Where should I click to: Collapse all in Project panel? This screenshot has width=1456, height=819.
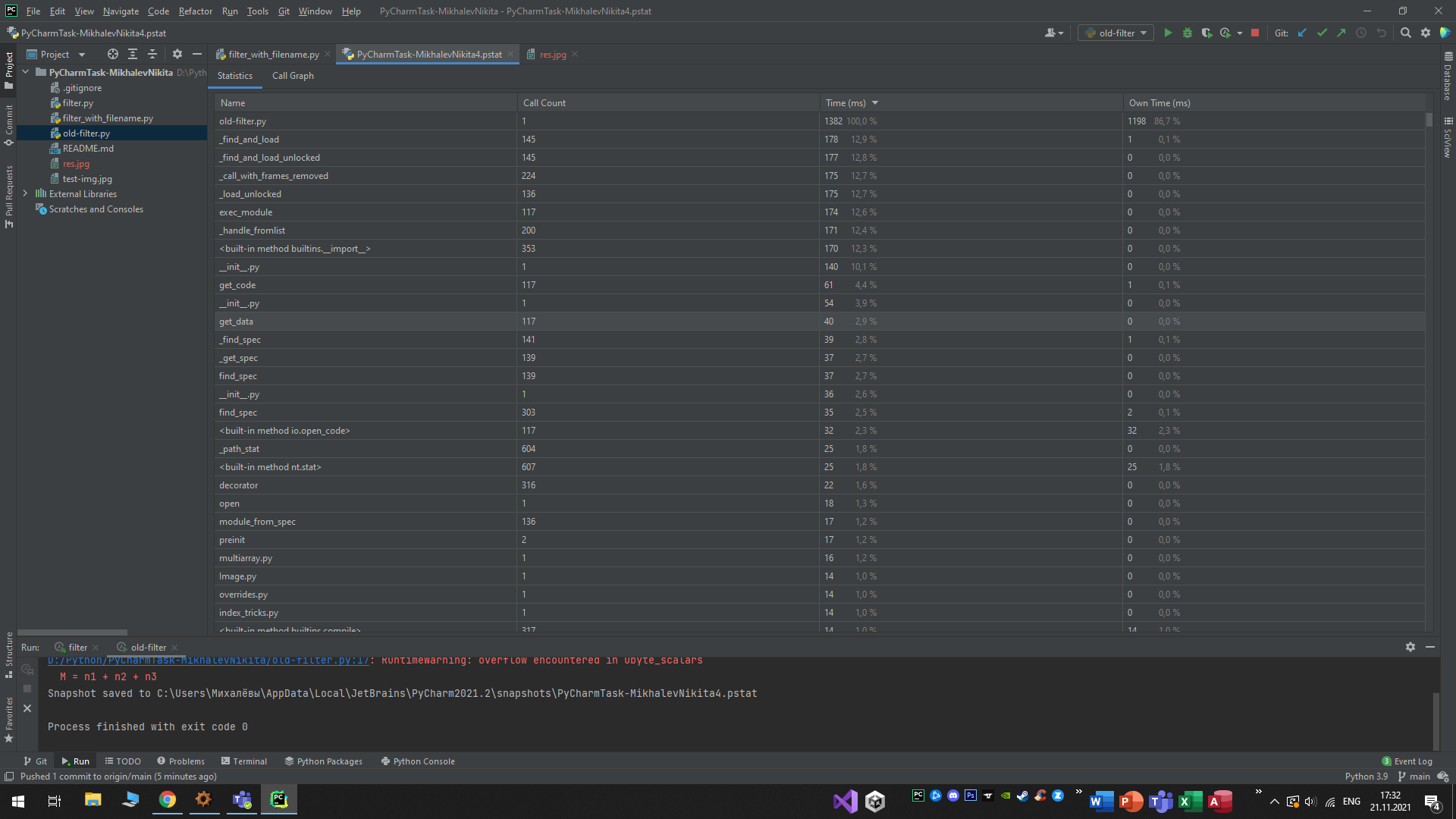pyautogui.click(x=152, y=54)
